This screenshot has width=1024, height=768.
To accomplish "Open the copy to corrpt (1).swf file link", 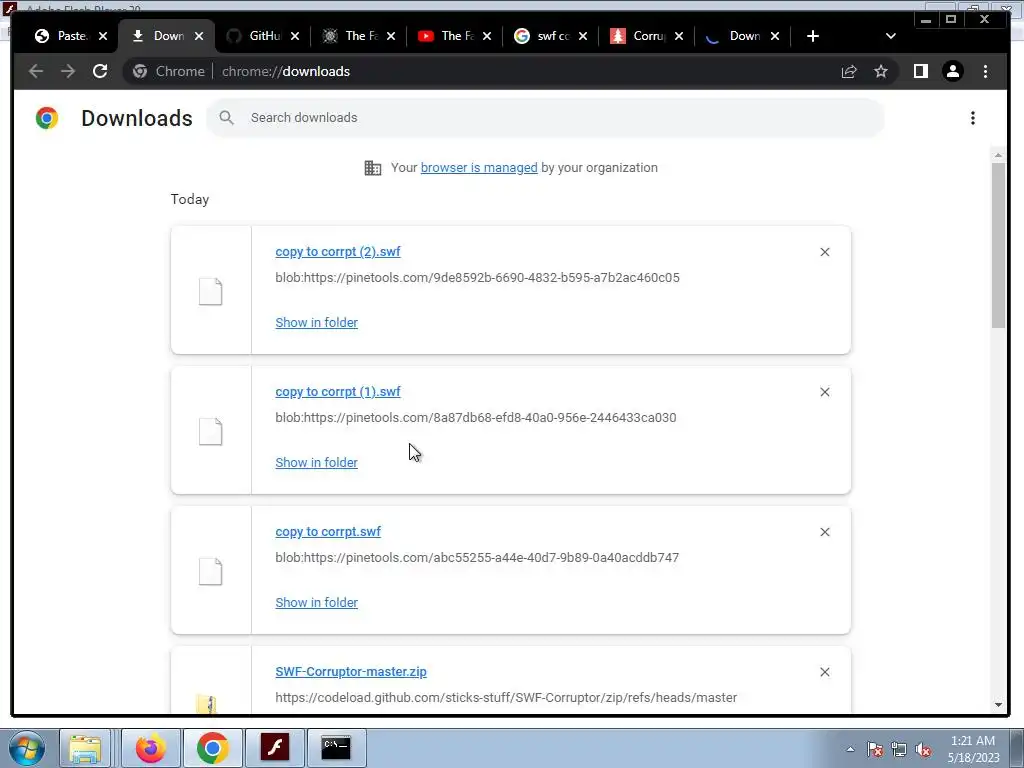I will click(338, 392).
